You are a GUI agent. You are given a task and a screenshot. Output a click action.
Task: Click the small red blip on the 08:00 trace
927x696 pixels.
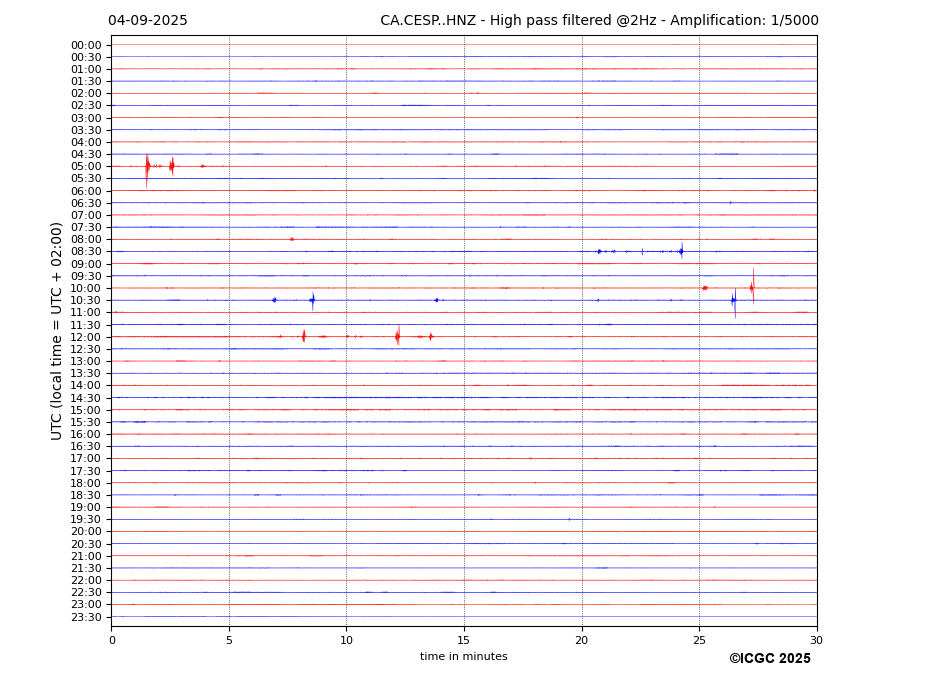click(291, 239)
